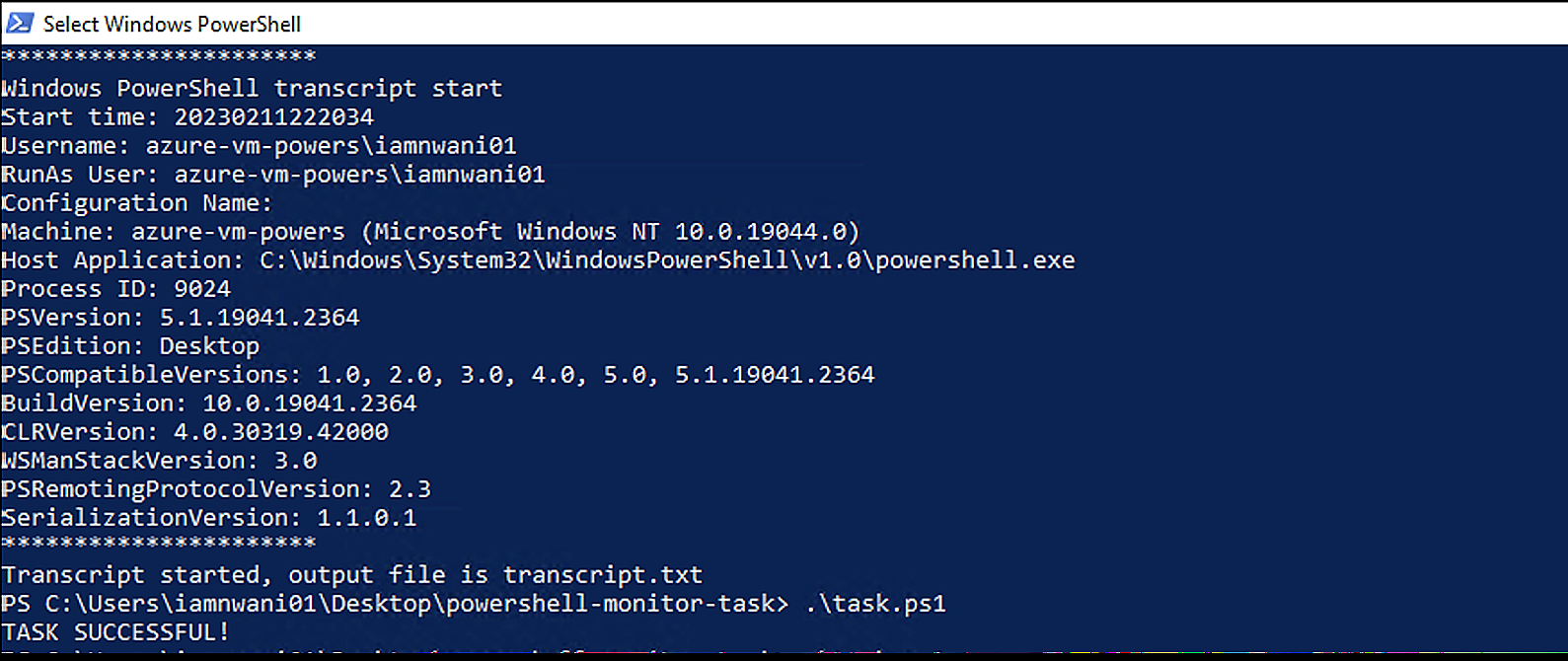Open the PowerShell window system menu icon
The width and height of the screenshot is (1568, 661).
(20, 24)
